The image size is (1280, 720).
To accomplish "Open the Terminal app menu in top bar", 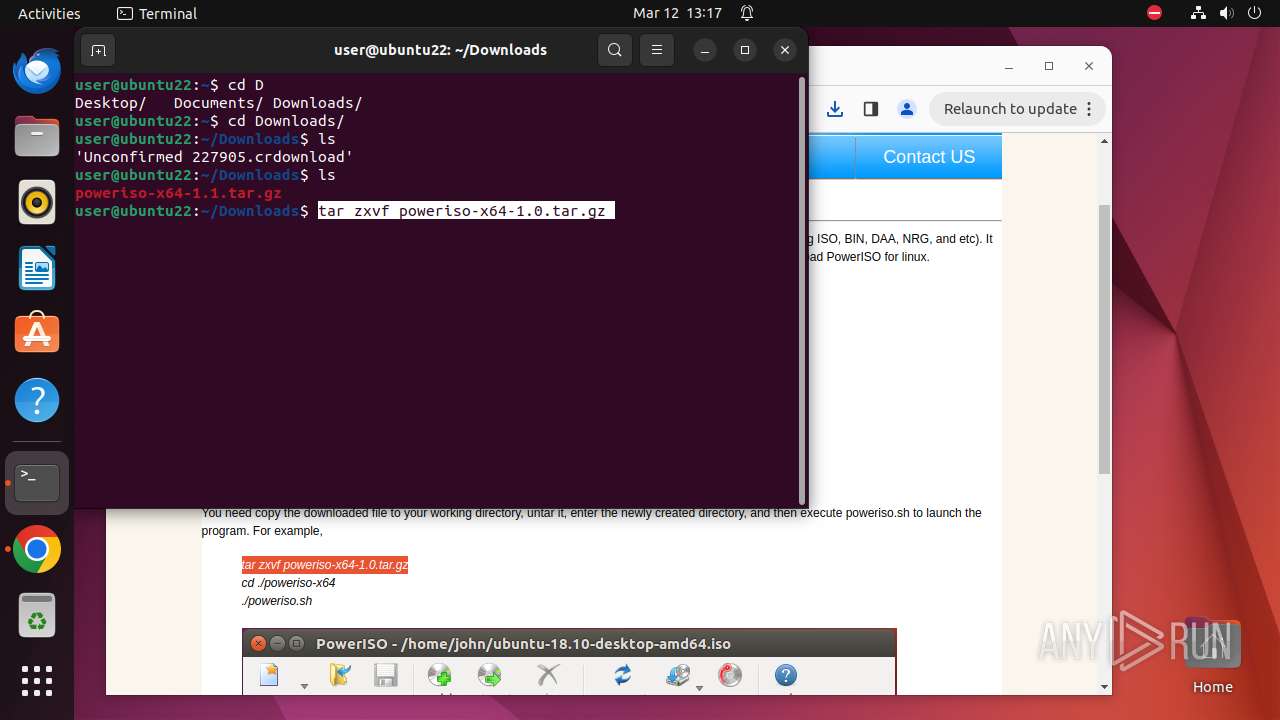I will click(x=157, y=13).
